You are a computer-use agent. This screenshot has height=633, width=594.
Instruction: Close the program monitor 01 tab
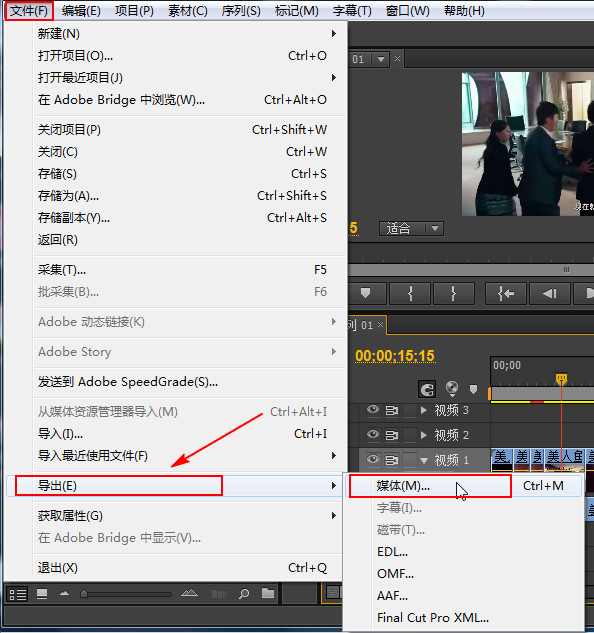pyautogui.click(x=397, y=59)
